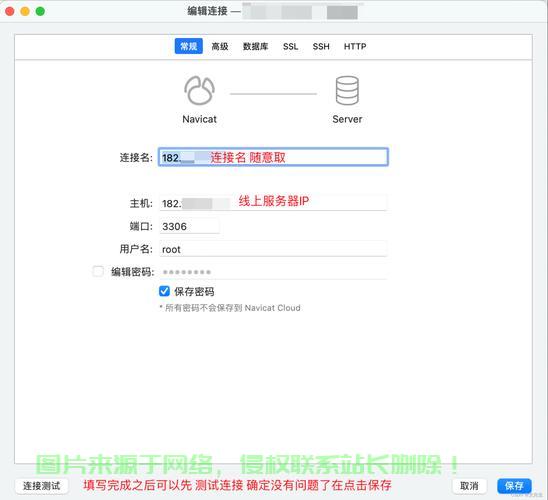Minimize the window with the yellow button
The height and width of the screenshot is (500, 548).
[25, 12]
